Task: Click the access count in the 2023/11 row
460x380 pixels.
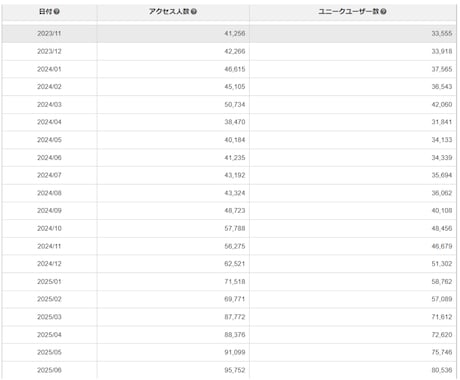Action: coord(235,34)
